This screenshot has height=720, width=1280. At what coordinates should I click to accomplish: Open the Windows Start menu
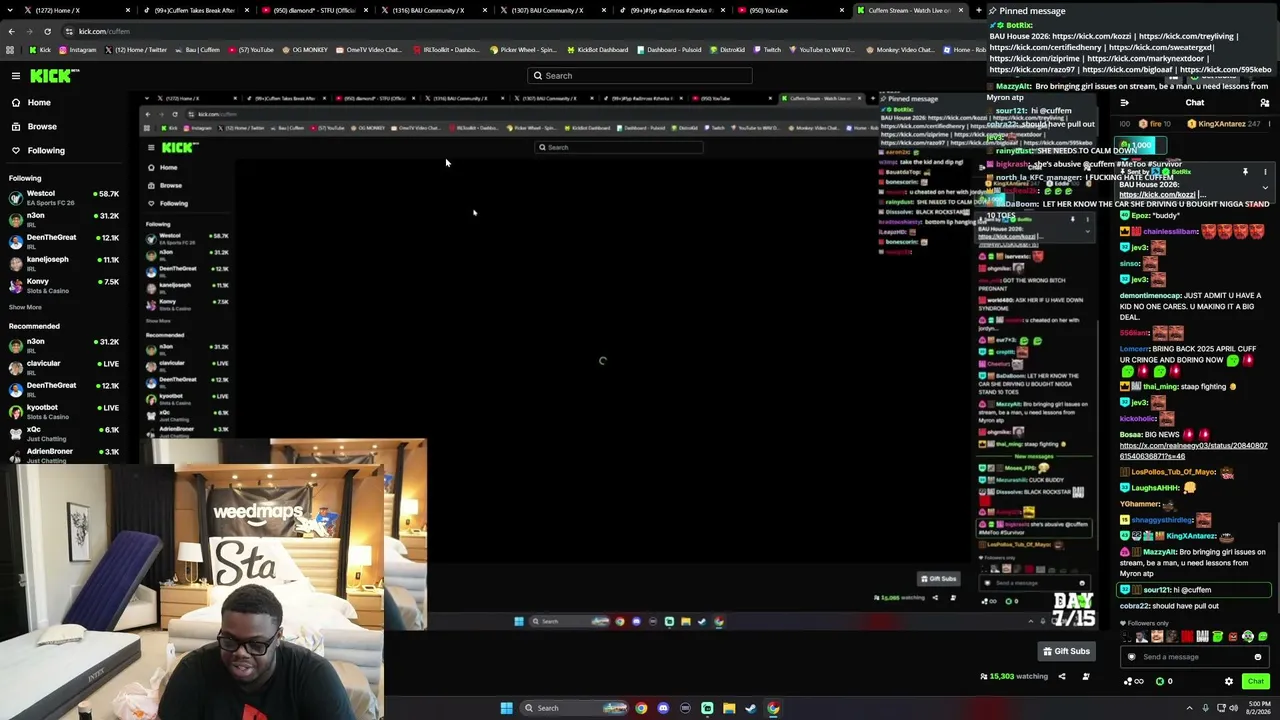[507, 708]
